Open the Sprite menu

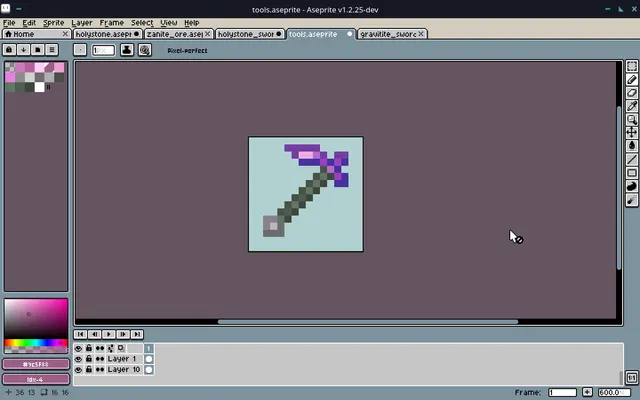tap(53, 23)
